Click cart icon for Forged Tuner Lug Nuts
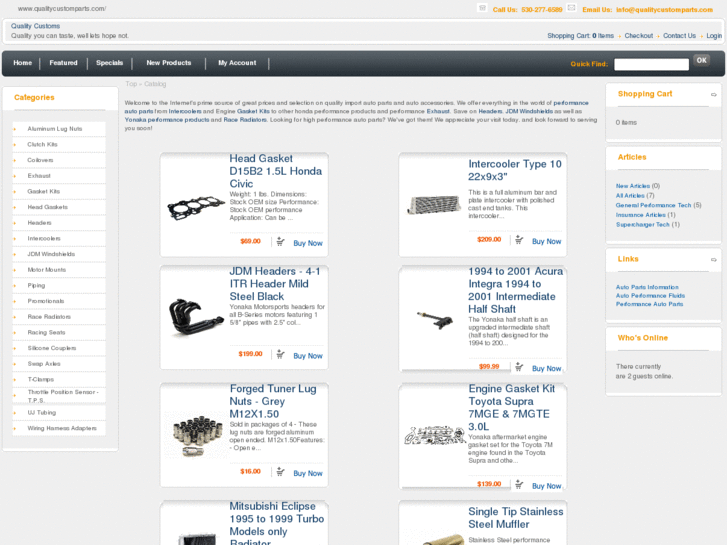This screenshot has height=545, width=727. (x=280, y=472)
